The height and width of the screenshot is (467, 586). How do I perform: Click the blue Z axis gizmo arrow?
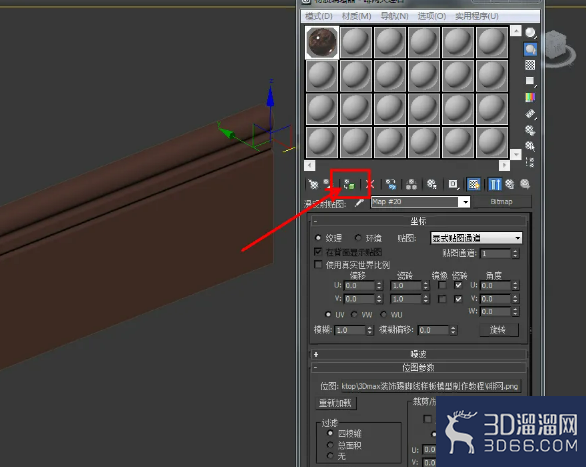click(x=270, y=97)
